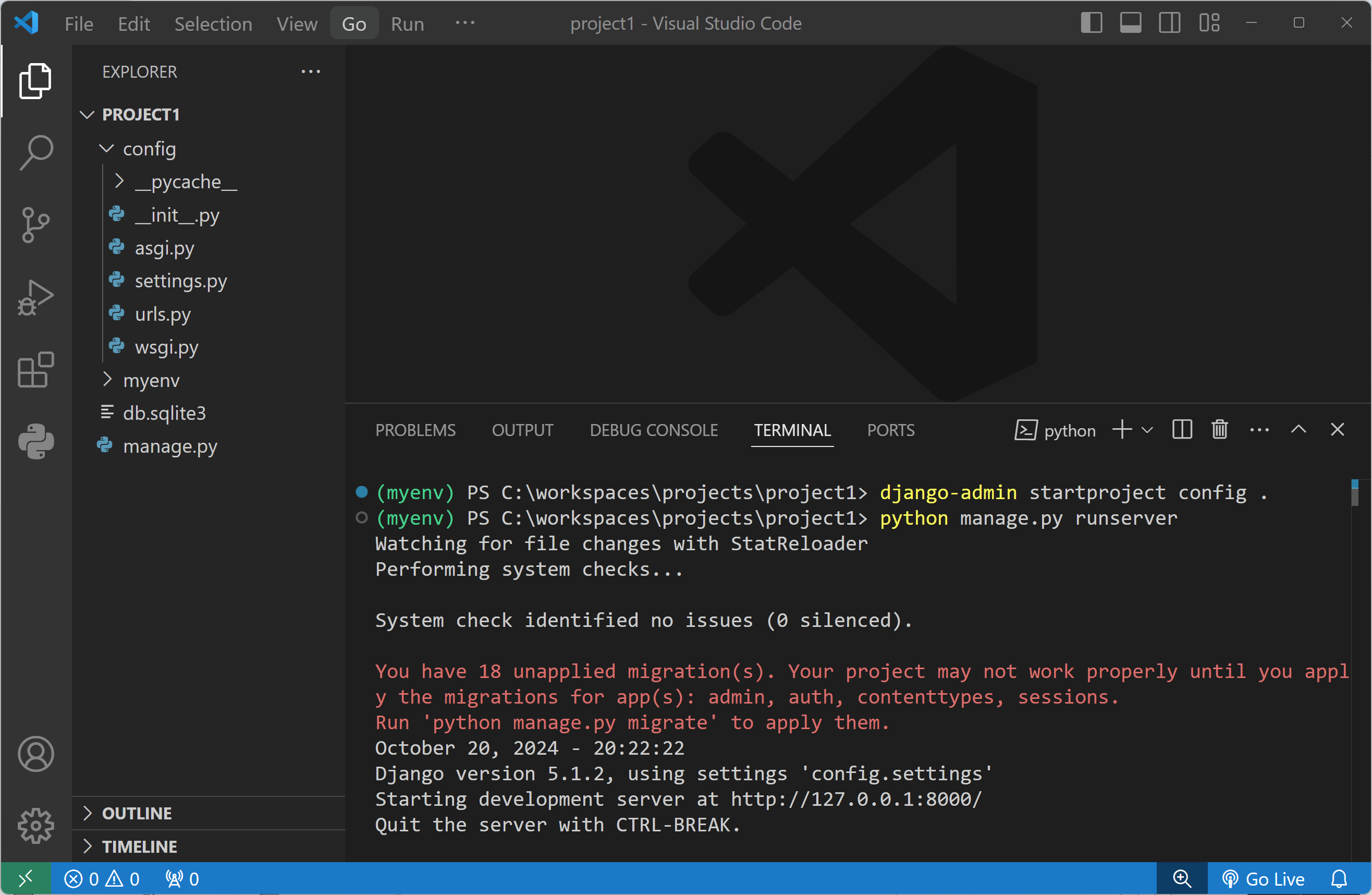This screenshot has height=895, width=1372.
Task: Click Go Live in status bar
Action: tap(1264, 879)
